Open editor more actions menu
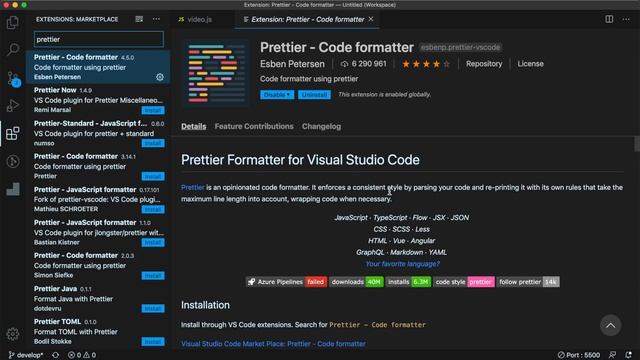The height and width of the screenshot is (360, 640). coord(626,19)
